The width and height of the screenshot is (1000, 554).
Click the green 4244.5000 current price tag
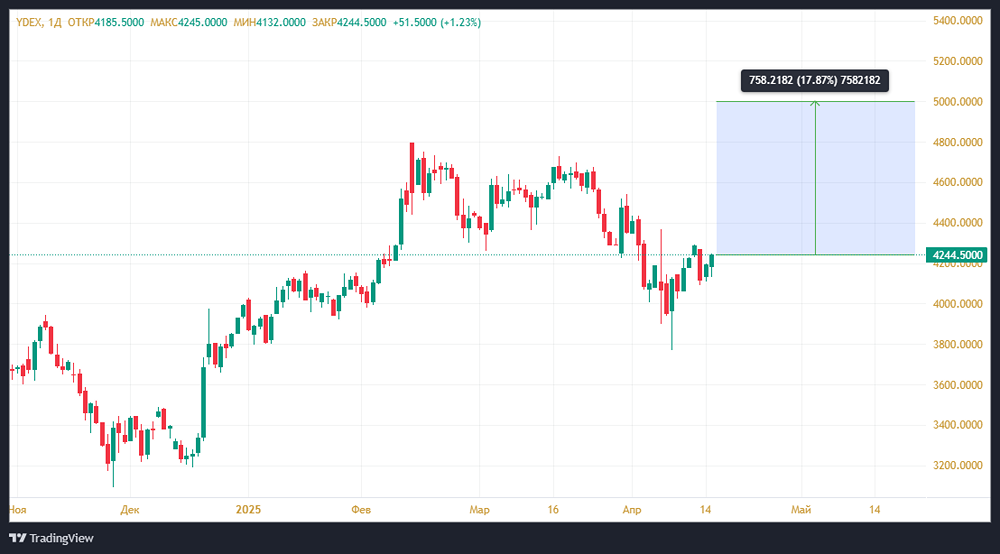959,255
